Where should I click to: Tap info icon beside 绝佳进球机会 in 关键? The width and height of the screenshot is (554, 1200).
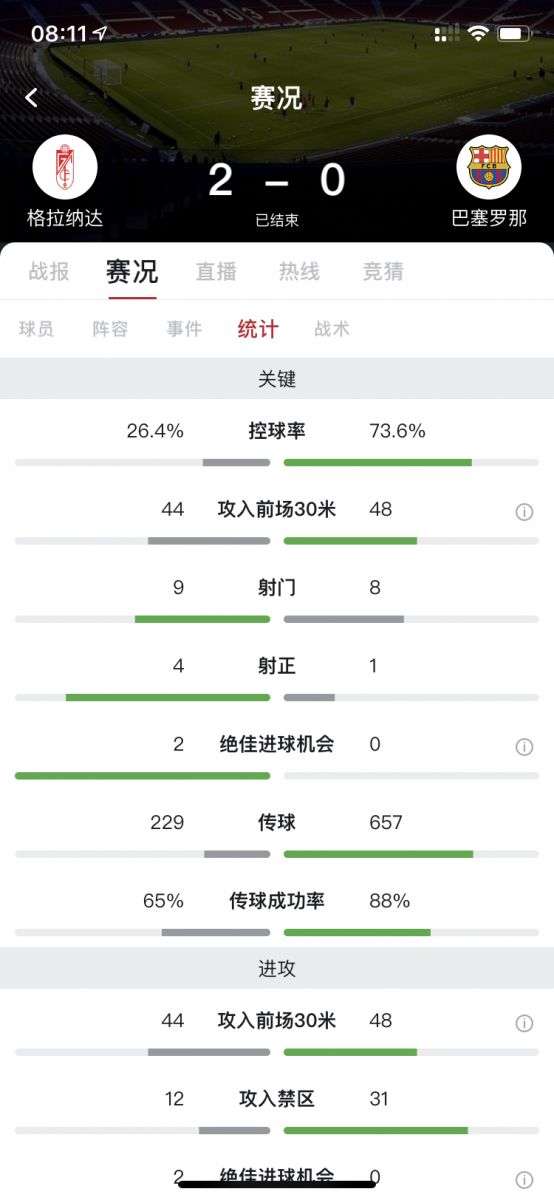pyautogui.click(x=524, y=747)
